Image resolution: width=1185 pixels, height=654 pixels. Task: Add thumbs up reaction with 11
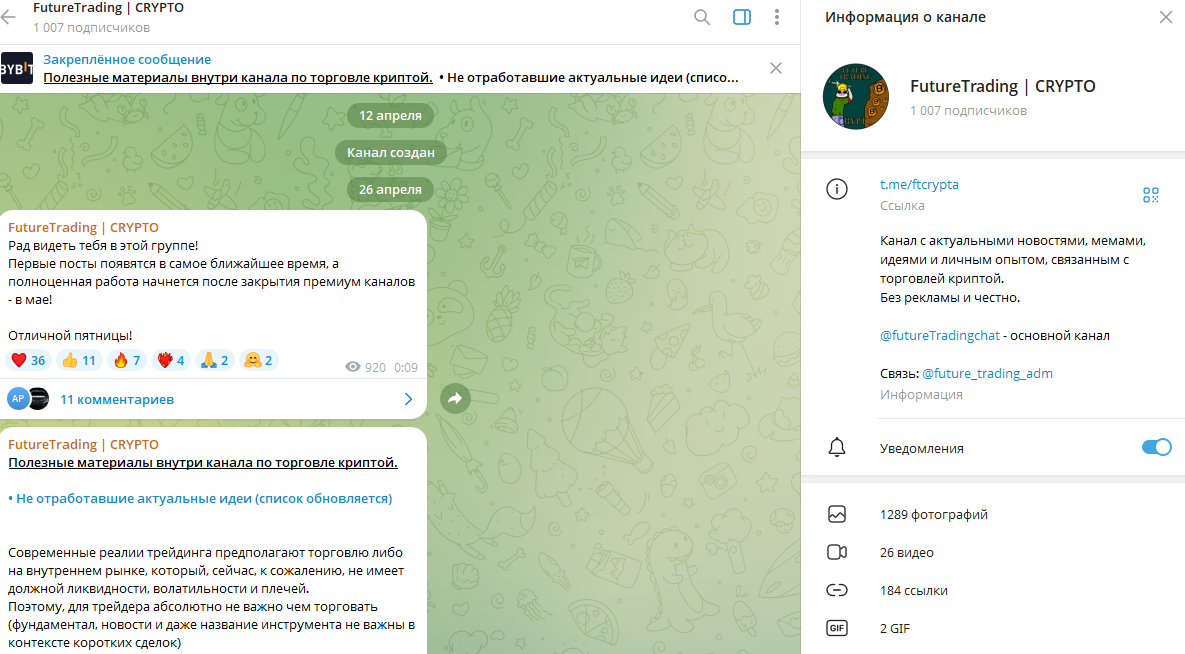(79, 361)
